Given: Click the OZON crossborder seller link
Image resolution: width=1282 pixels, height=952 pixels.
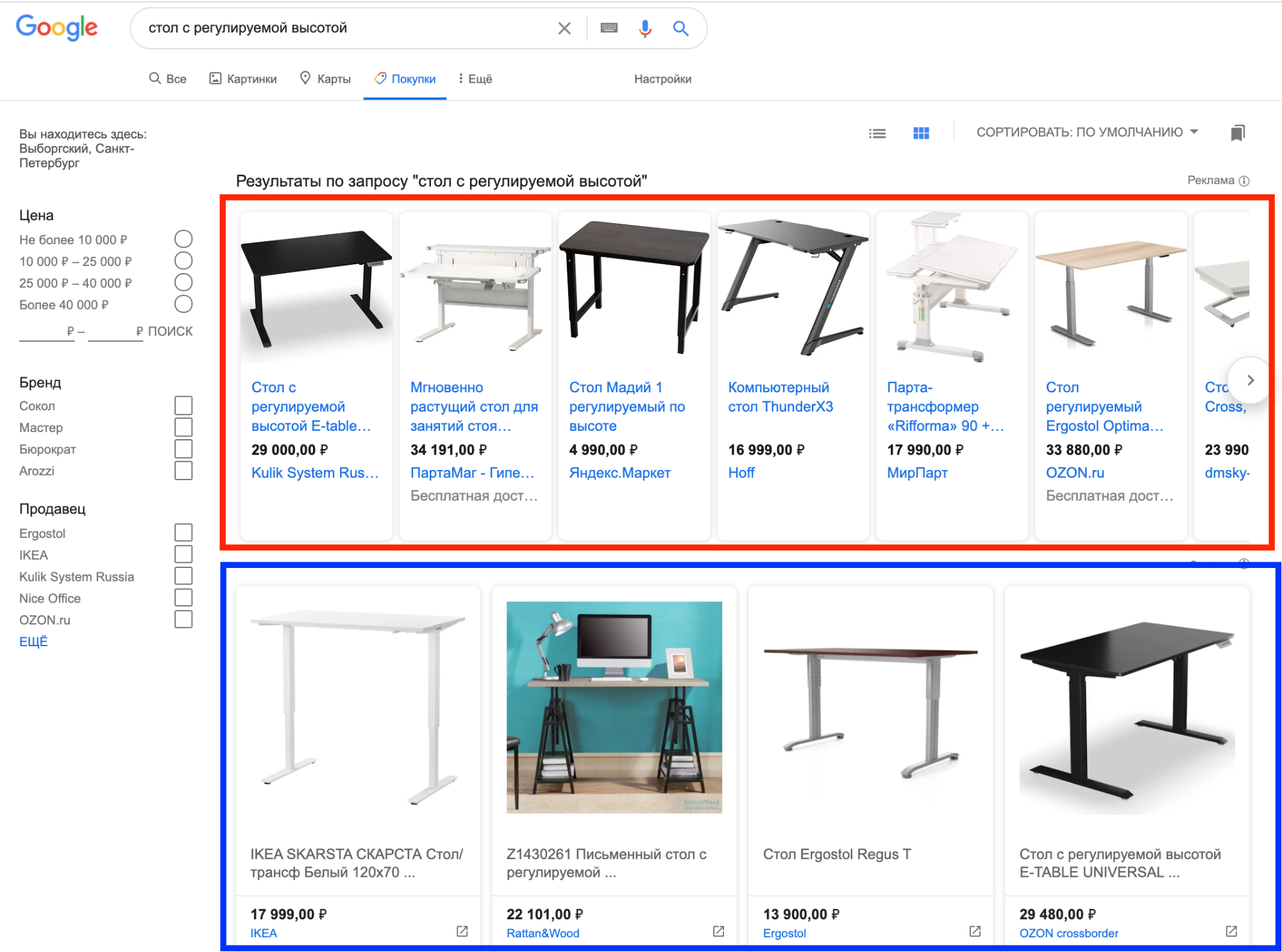Looking at the screenshot, I should (1068, 933).
